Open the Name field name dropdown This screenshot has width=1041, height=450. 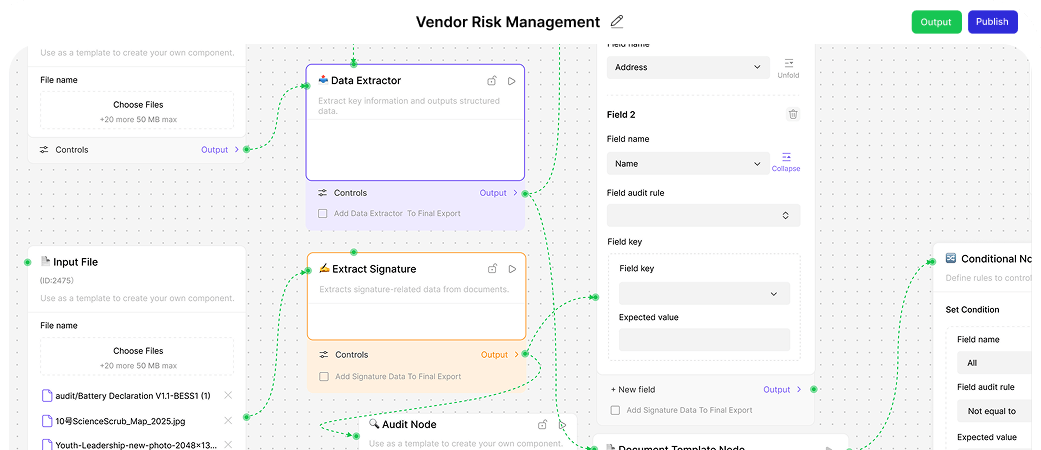688,163
